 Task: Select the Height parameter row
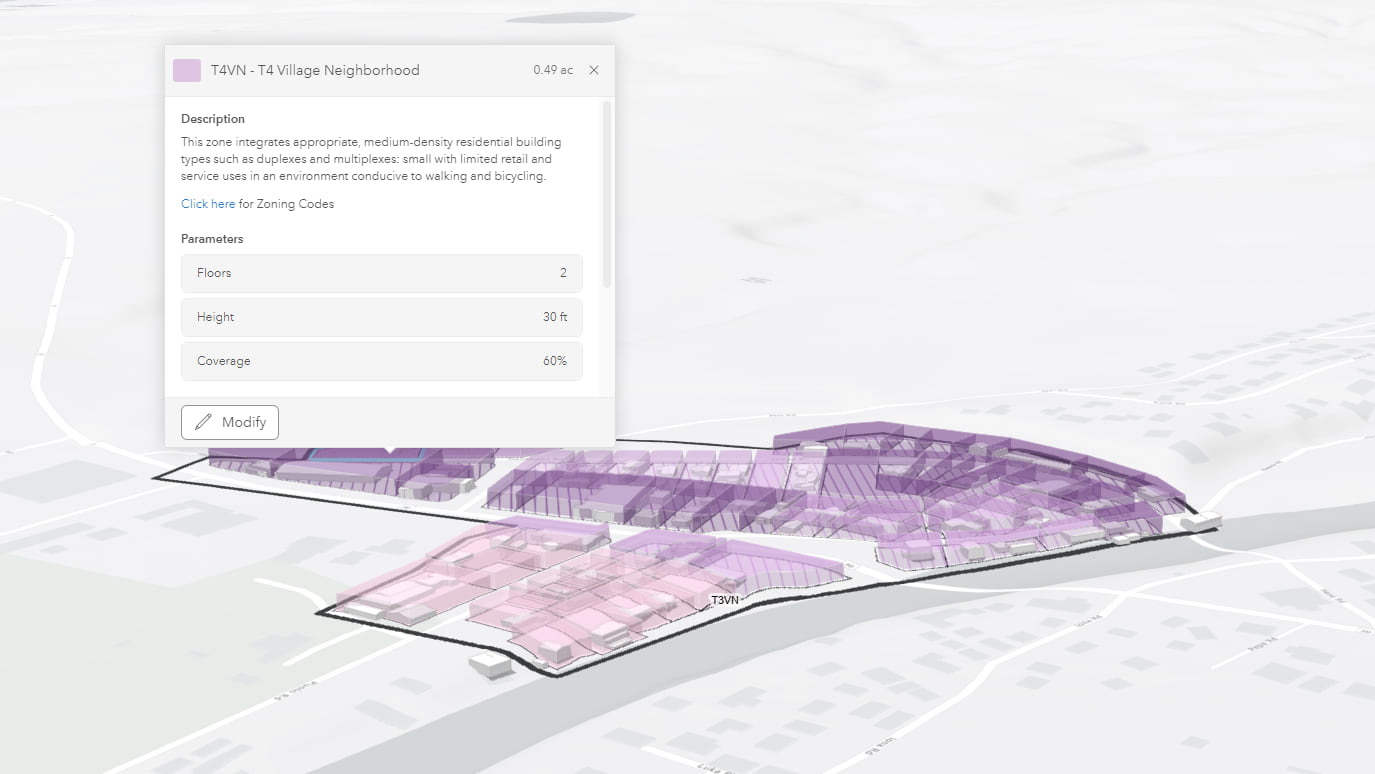[x=381, y=317]
